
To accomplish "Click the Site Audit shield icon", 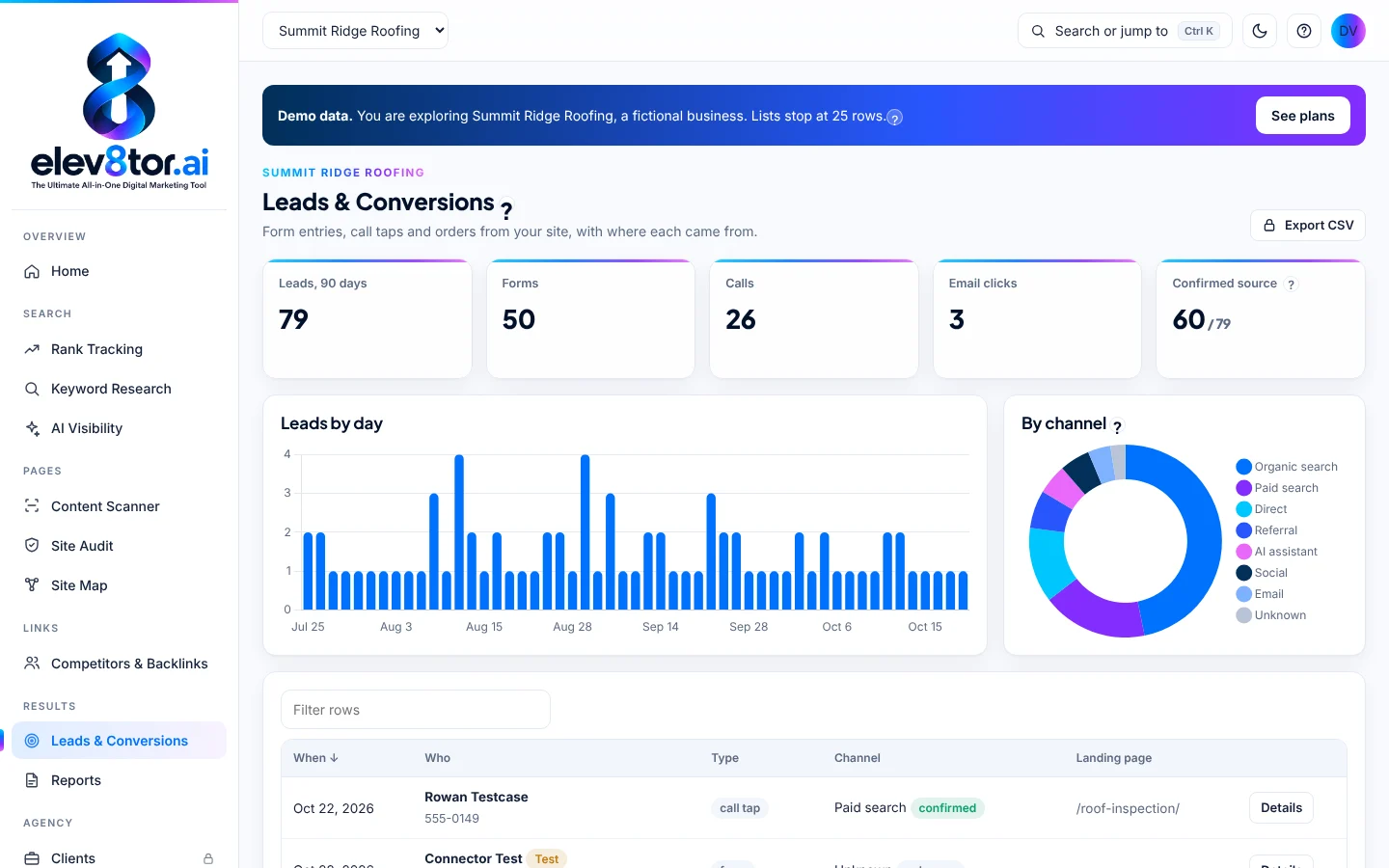I will coord(32,546).
